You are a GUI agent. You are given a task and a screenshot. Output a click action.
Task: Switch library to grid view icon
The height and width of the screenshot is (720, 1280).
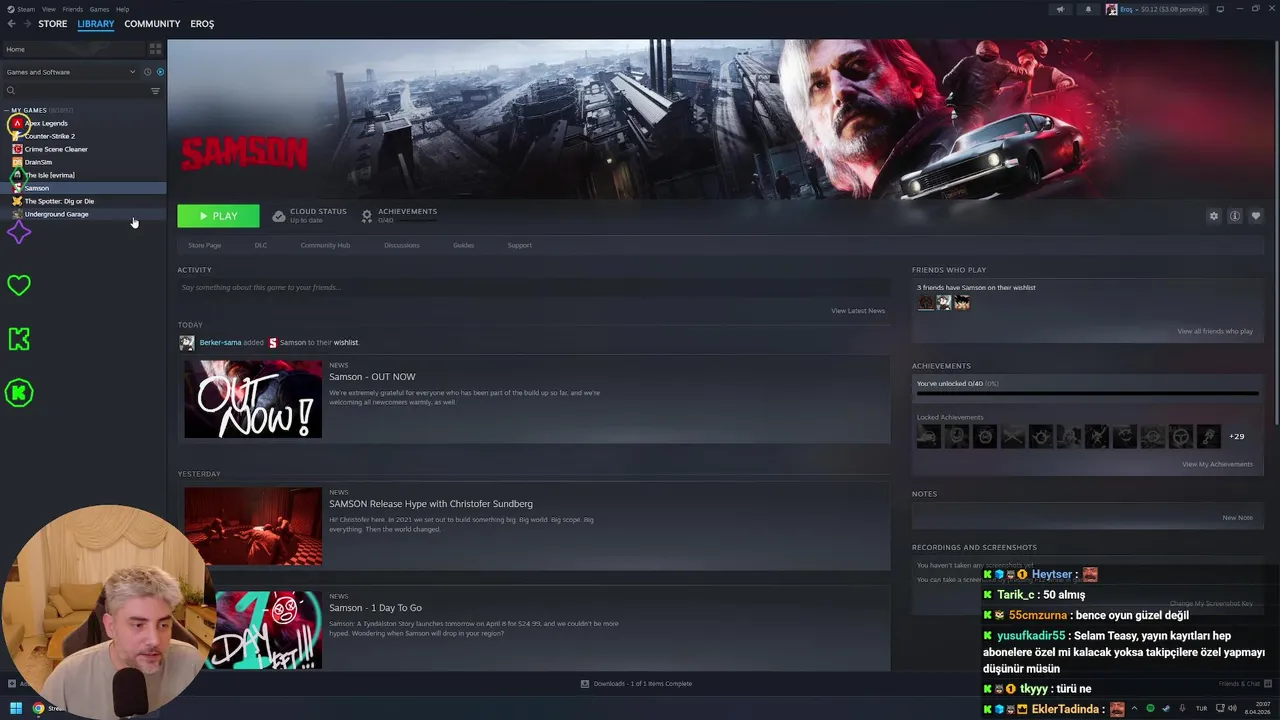155,49
